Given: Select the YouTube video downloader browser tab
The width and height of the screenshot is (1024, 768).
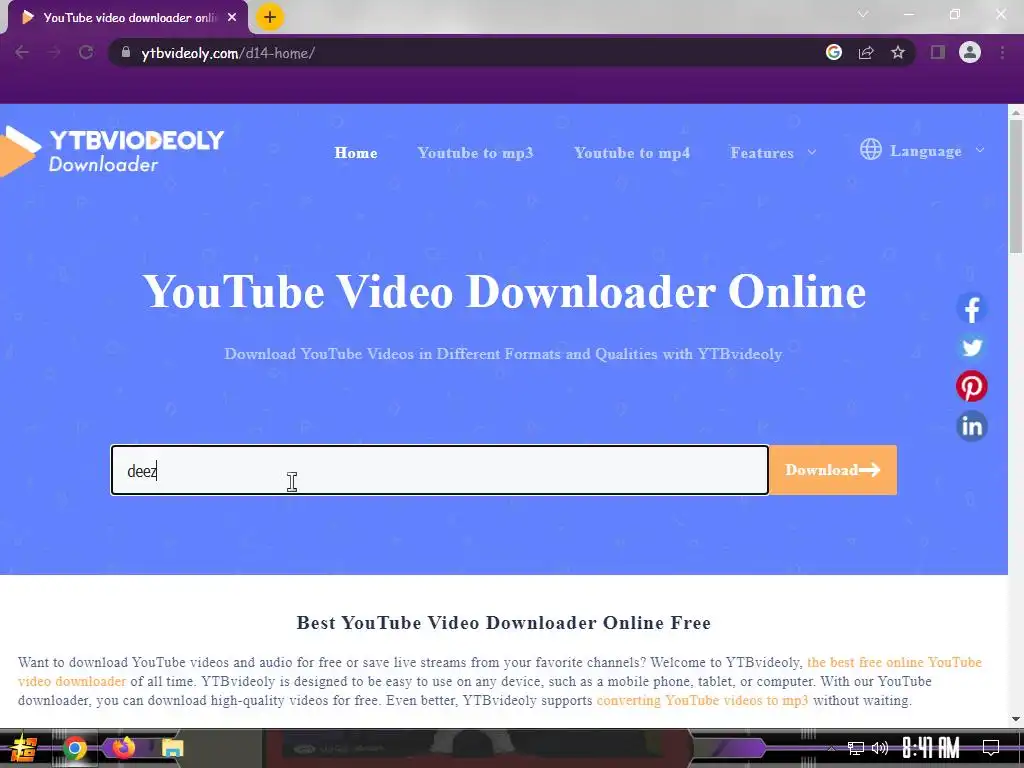Looking at the screenshot, I should point(127,18).
